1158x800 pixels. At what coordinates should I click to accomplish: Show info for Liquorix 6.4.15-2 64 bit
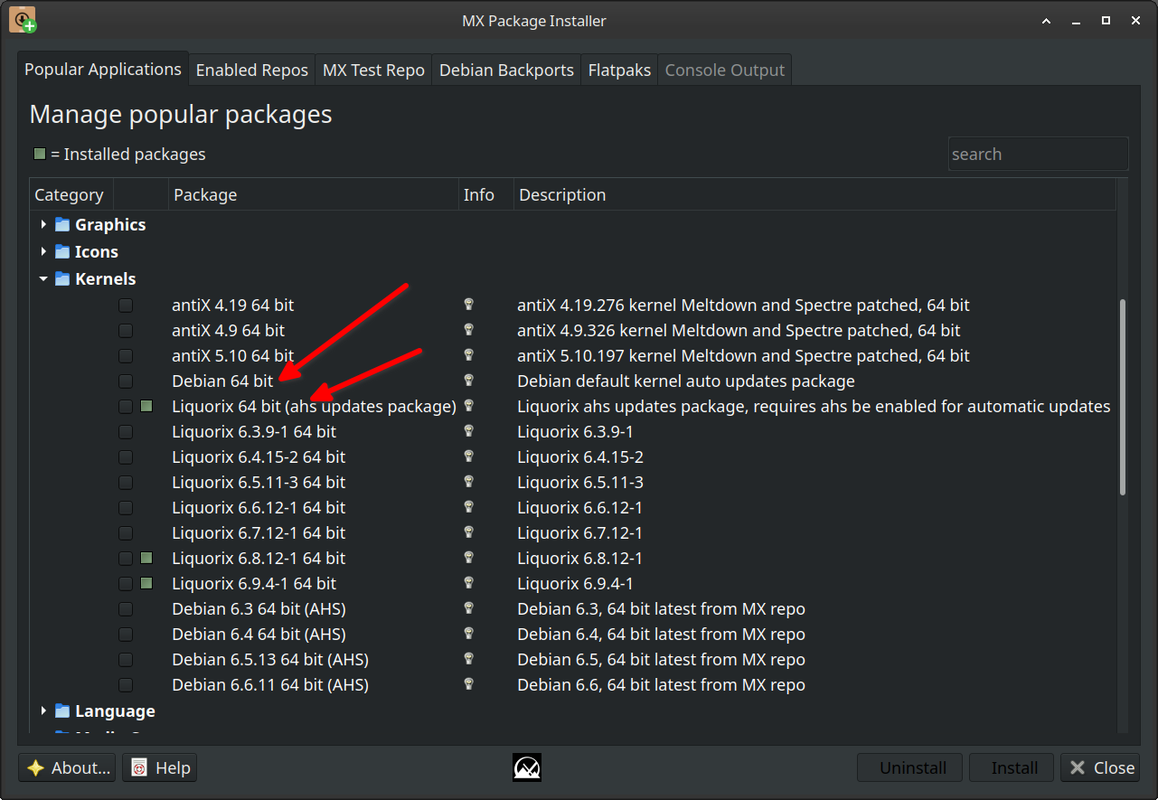coord(468,457)
